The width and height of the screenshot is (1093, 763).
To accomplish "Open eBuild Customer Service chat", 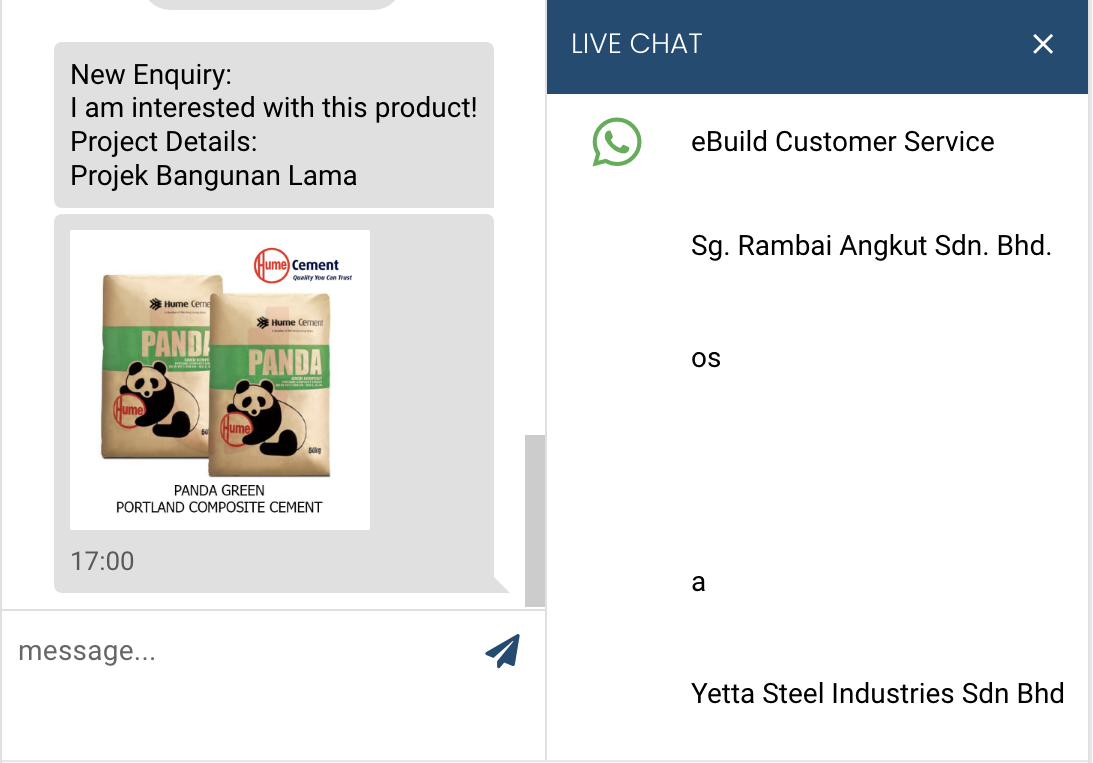I will pyautogui.click(x=842, y=142).
